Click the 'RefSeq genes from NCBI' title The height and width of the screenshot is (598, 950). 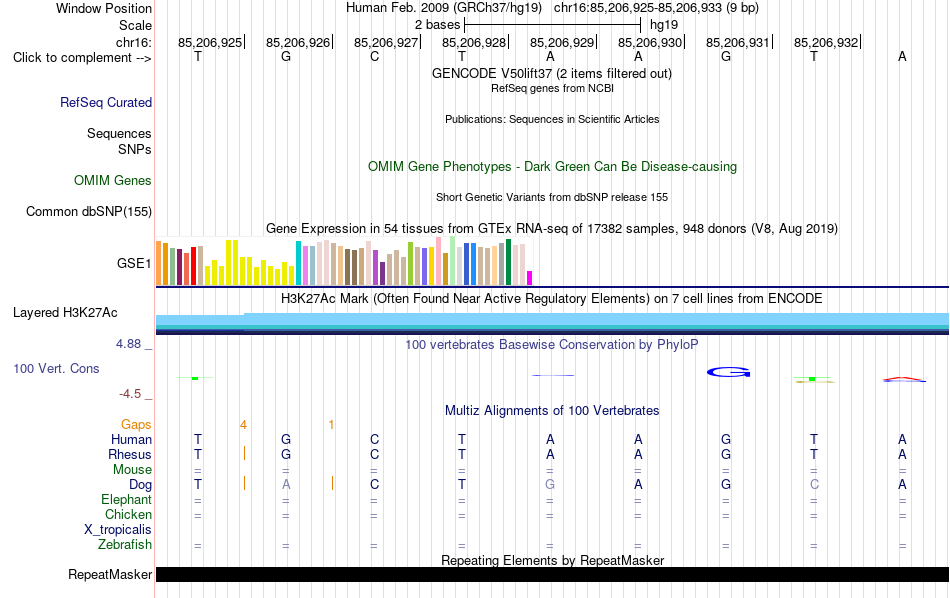coord(552,88)
